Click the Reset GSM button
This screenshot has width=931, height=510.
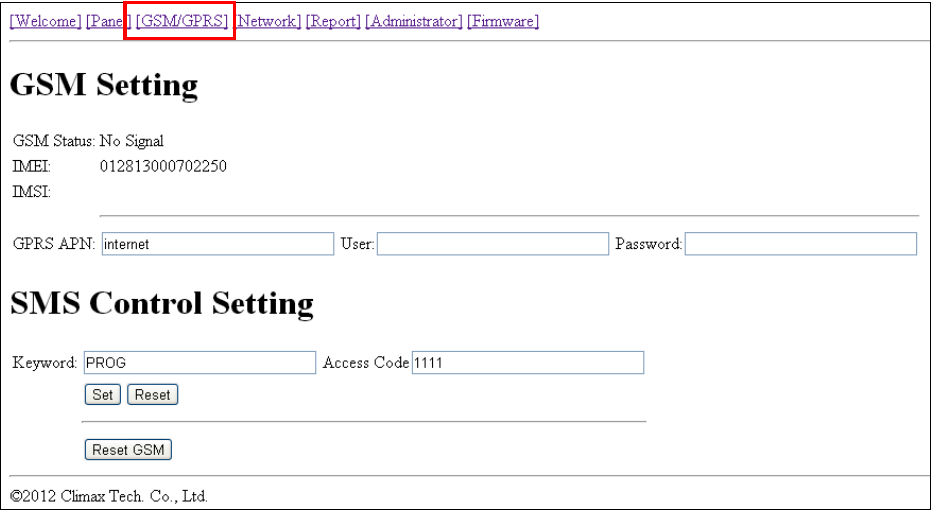(x=128, y=449)
